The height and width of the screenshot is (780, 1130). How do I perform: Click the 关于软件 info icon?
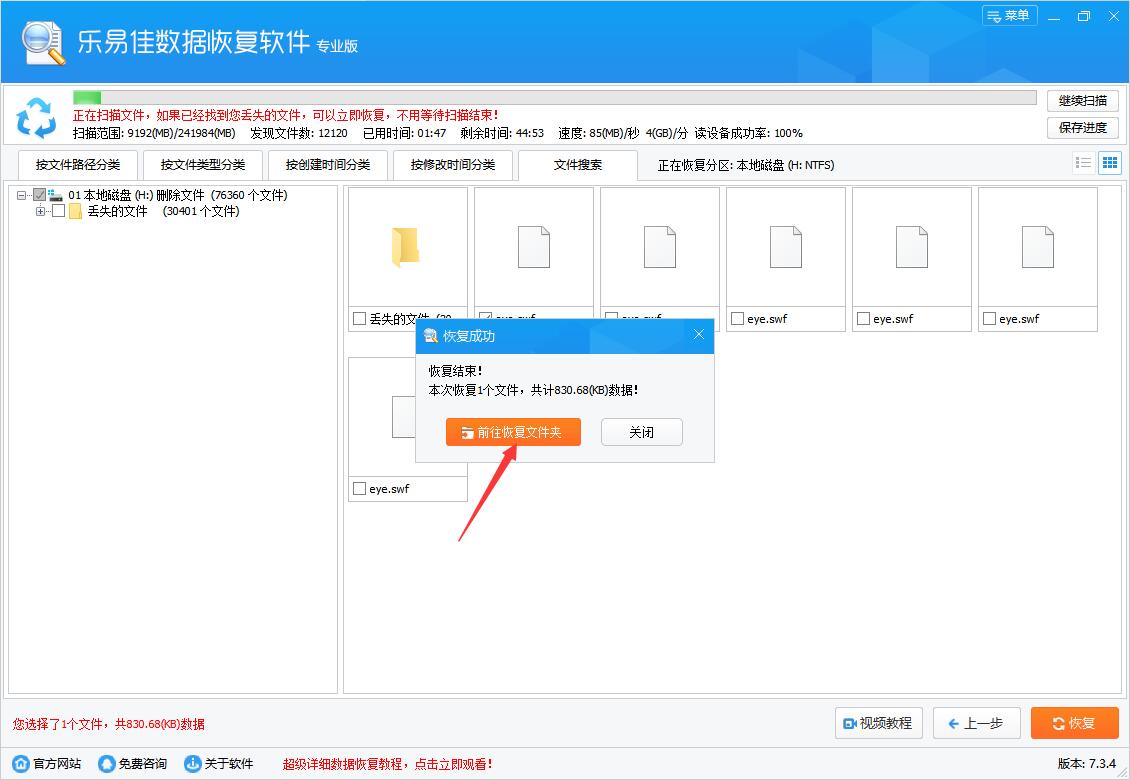191,762
